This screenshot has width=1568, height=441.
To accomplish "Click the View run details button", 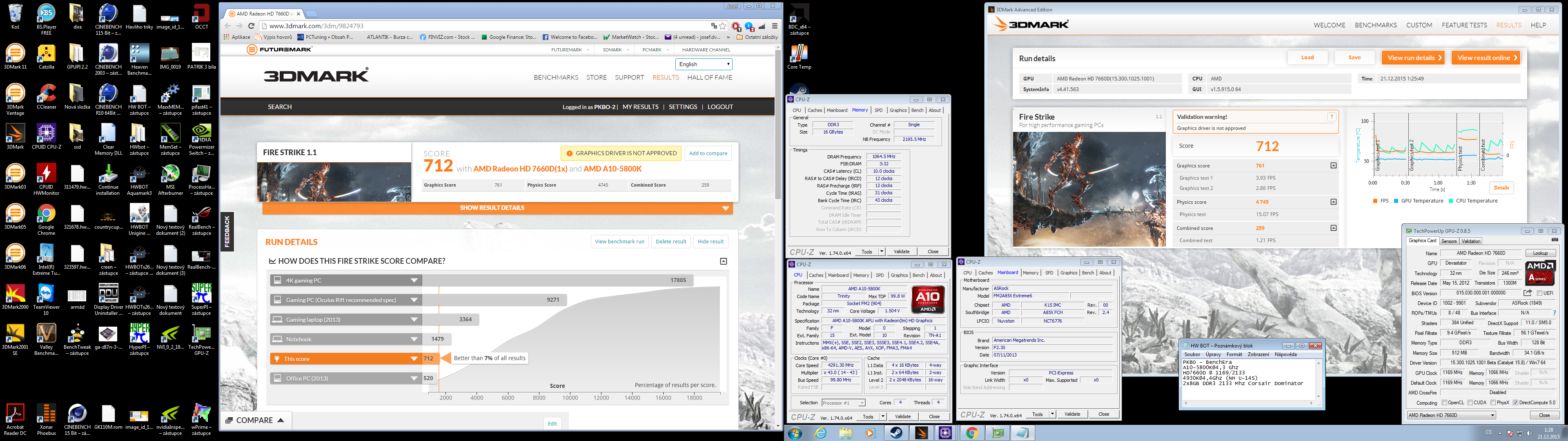I will (1413, 57).
